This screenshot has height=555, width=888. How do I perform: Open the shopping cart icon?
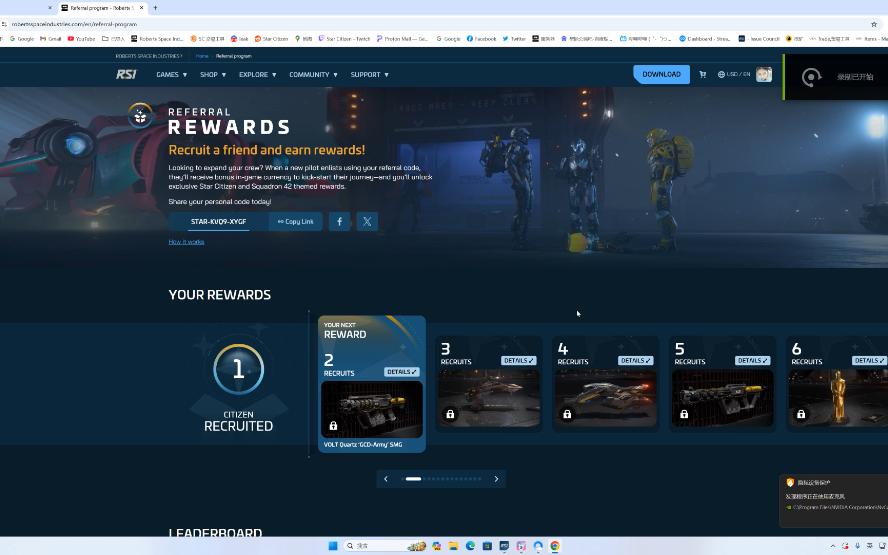click(703, 74)
